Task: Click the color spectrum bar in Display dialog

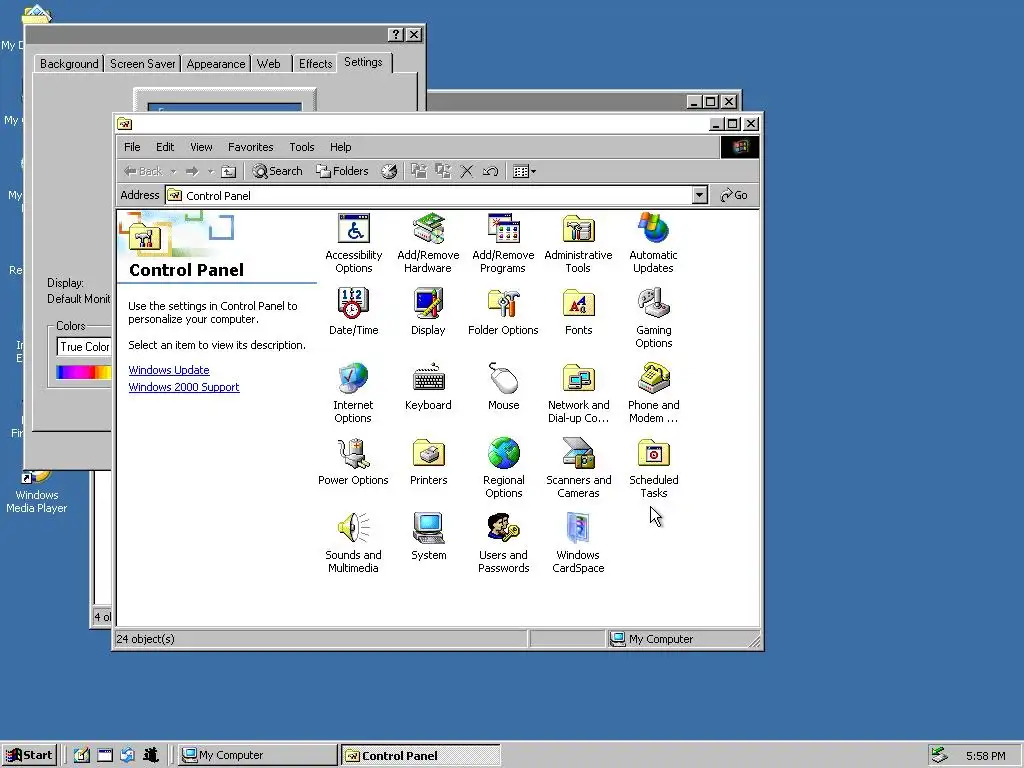Action: point(84,372)
